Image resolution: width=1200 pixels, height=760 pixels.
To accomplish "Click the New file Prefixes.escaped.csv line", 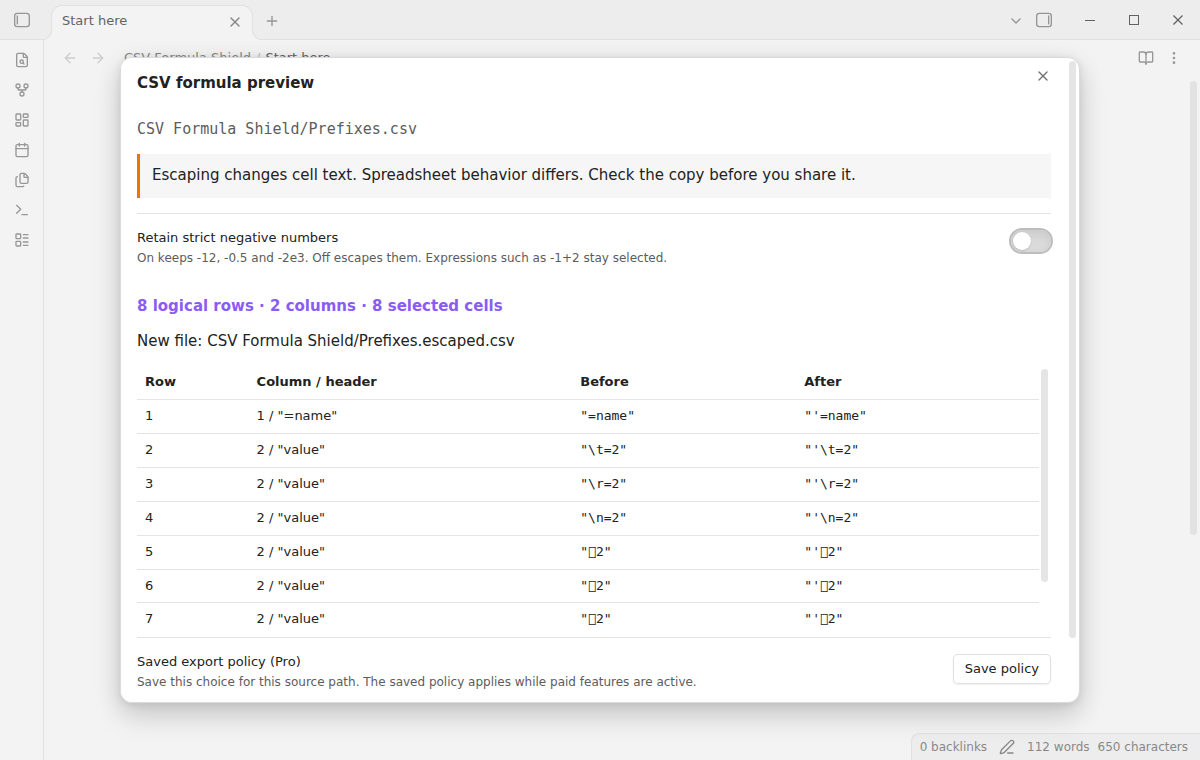I will click(326, 341).
